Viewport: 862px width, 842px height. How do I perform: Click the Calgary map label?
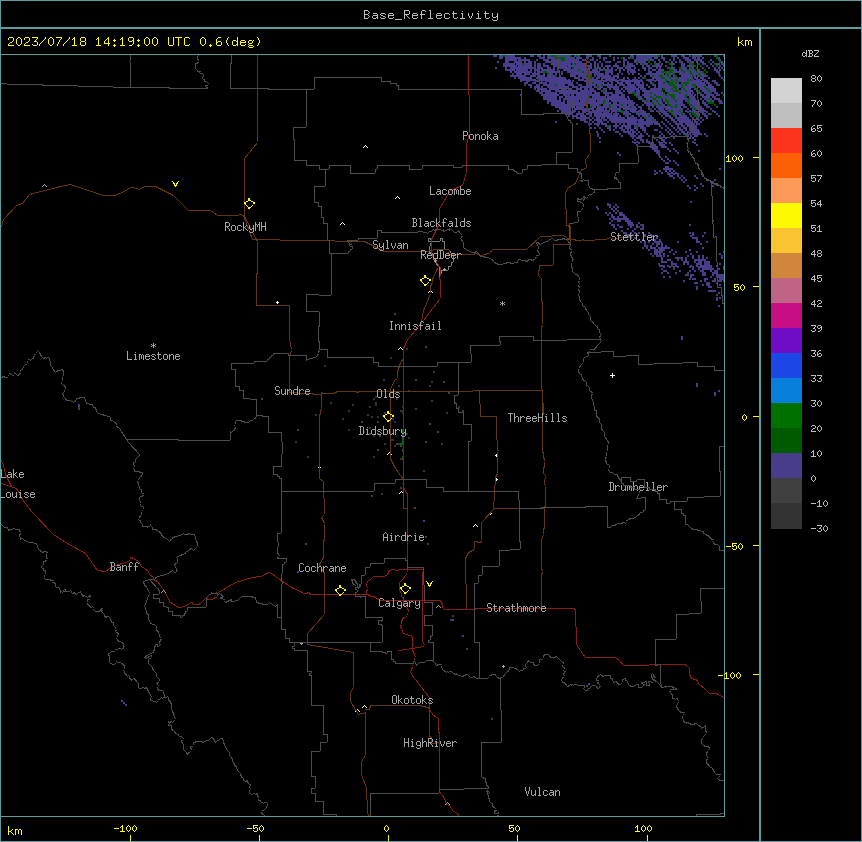click(x=399, y=603)
